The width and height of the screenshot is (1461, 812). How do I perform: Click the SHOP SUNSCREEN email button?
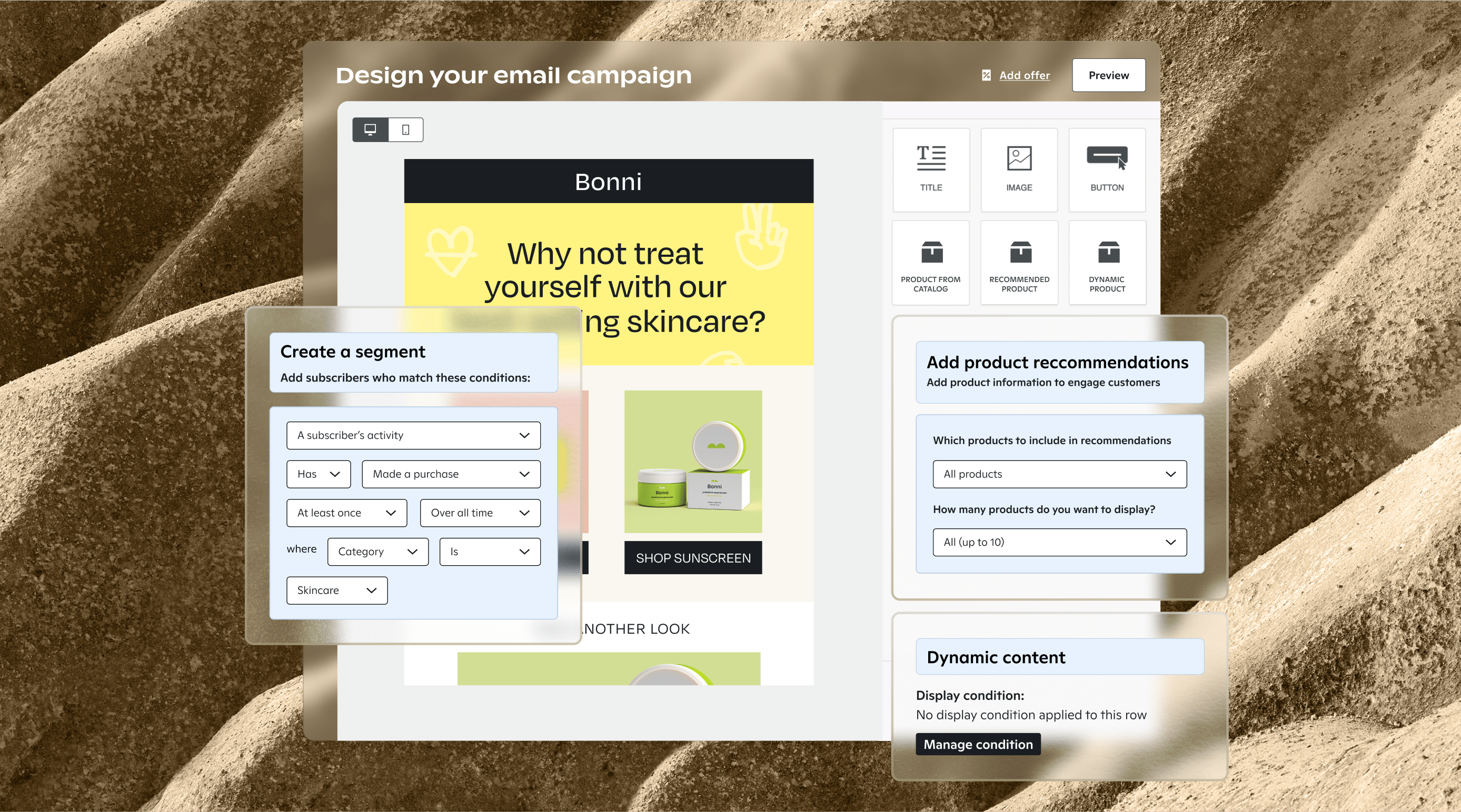[692, 558]
